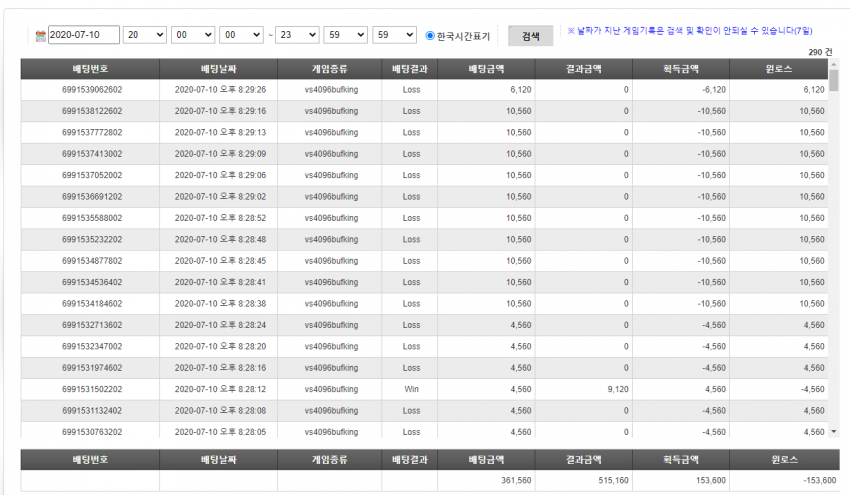Image resolution: width=850 pixels, height=495 pixels.
Task: Click the 배팅번호 column header in the upper table
Action: click(x=90, y=69)
